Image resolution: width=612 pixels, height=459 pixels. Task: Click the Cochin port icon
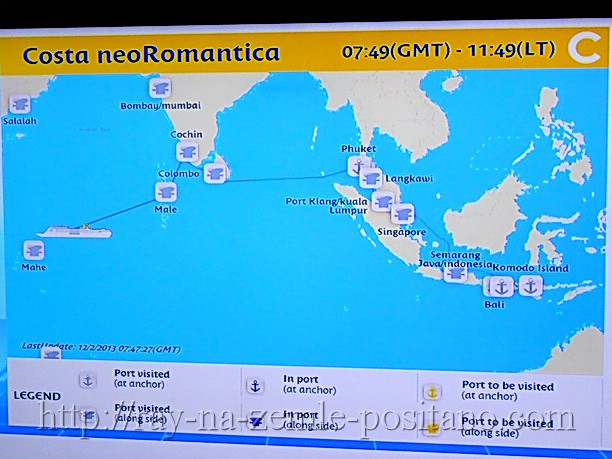(x=187, y=151)
